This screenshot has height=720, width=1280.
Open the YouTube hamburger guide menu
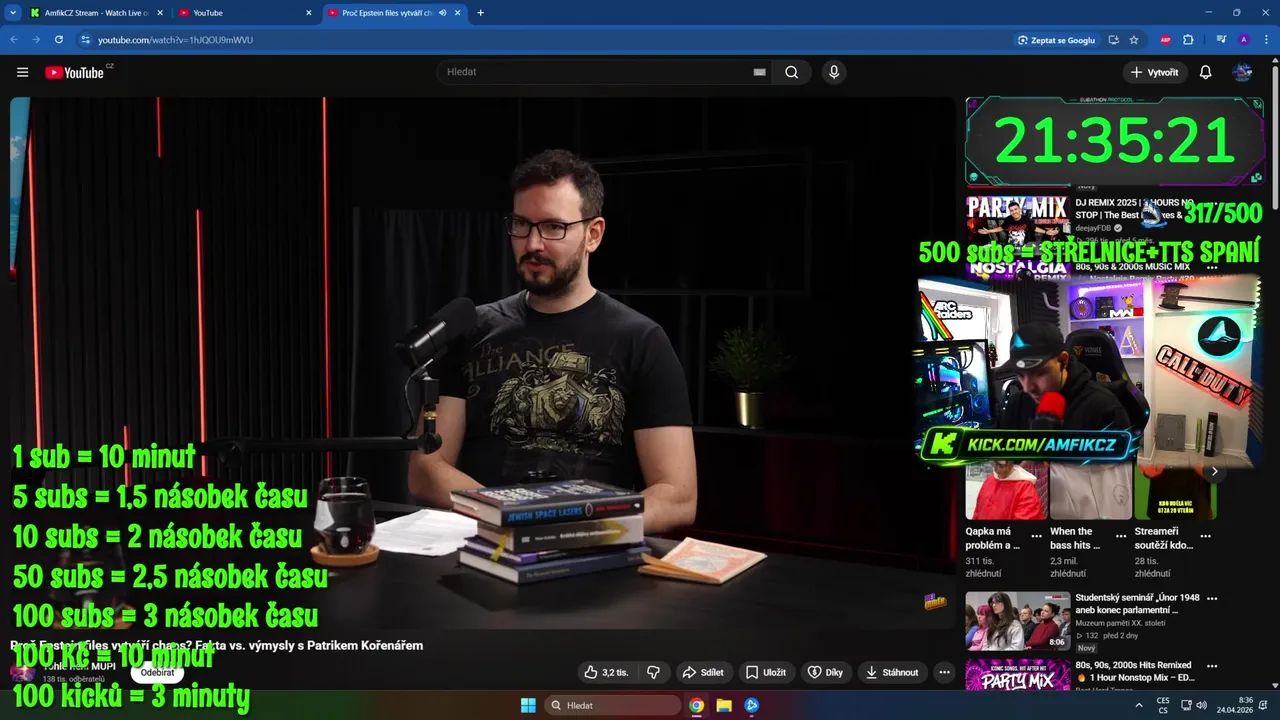point(22,72)
